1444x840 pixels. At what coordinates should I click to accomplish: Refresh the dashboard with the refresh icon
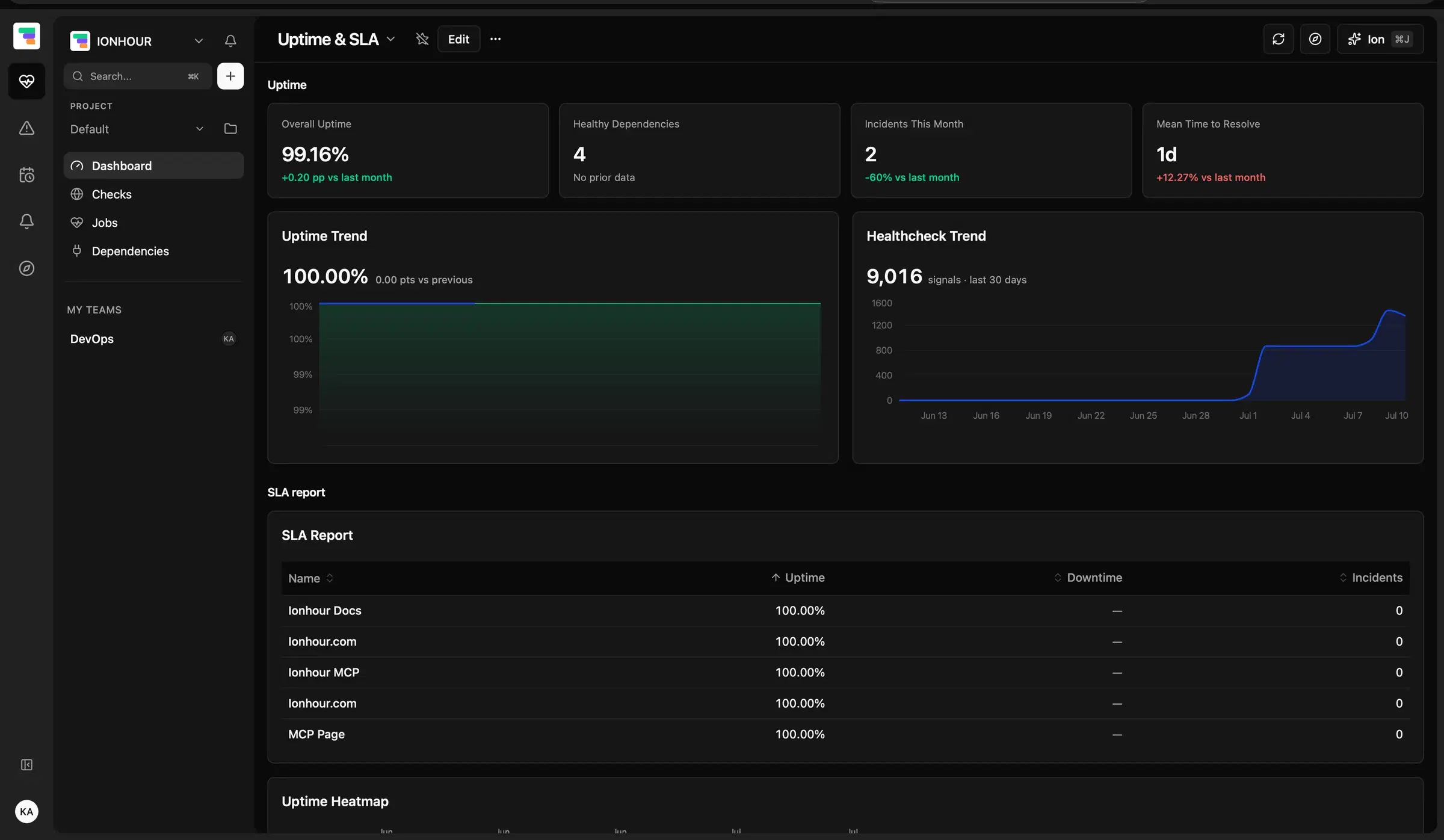[x=1279, y=39]
